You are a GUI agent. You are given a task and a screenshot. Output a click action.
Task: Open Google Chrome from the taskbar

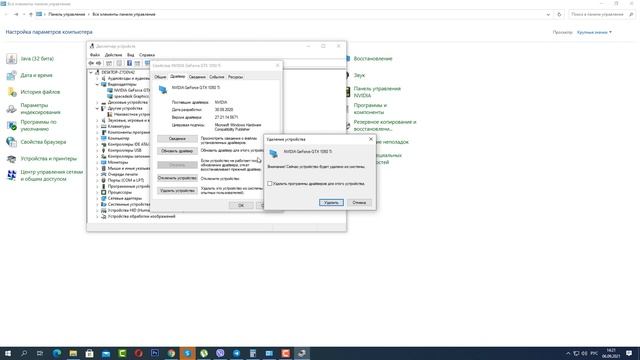(x=171, y=353)
